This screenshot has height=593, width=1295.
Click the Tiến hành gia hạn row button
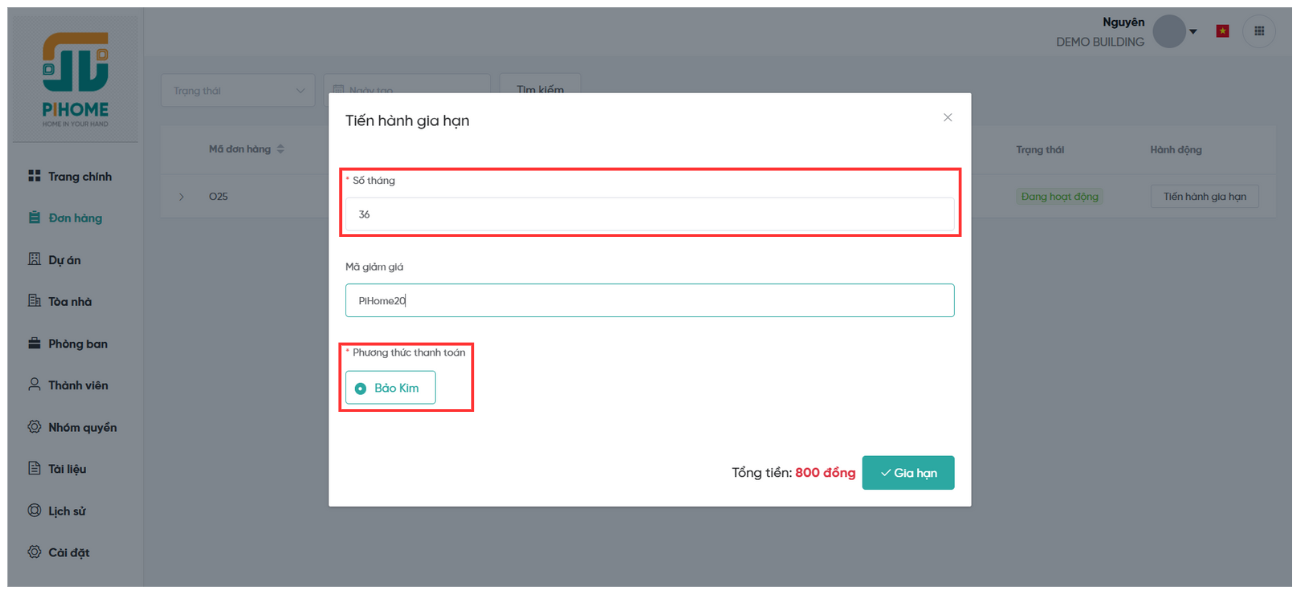click(1204, 197)
